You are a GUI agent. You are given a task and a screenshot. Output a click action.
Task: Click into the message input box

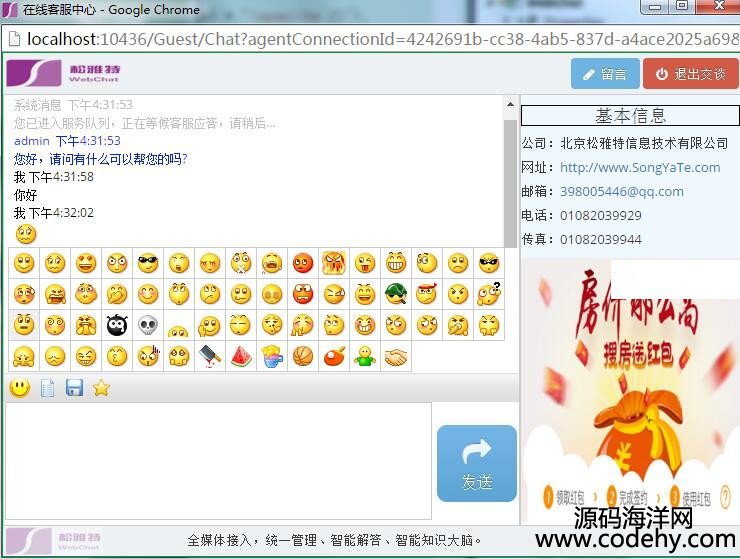click(218, 461)
